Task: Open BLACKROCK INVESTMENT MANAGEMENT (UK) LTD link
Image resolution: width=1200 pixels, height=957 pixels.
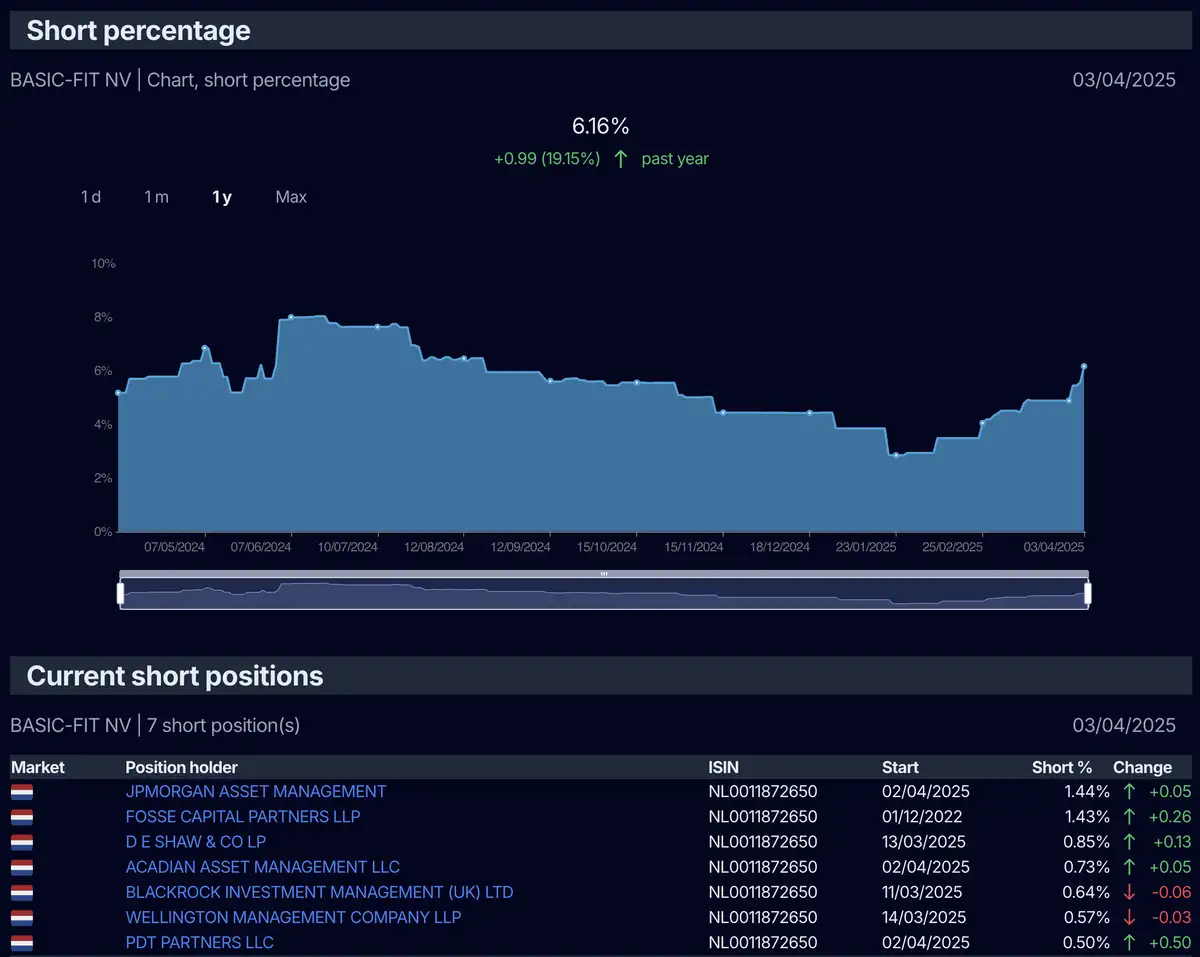Action: click(319, 892)
